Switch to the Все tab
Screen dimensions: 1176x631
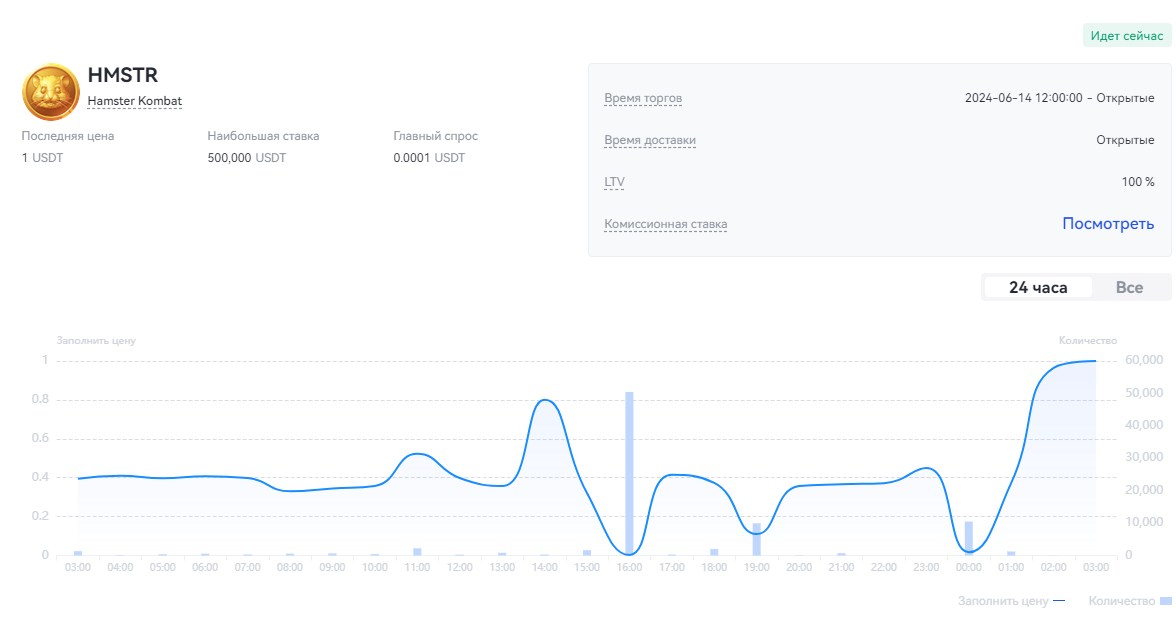point(1129,288)
